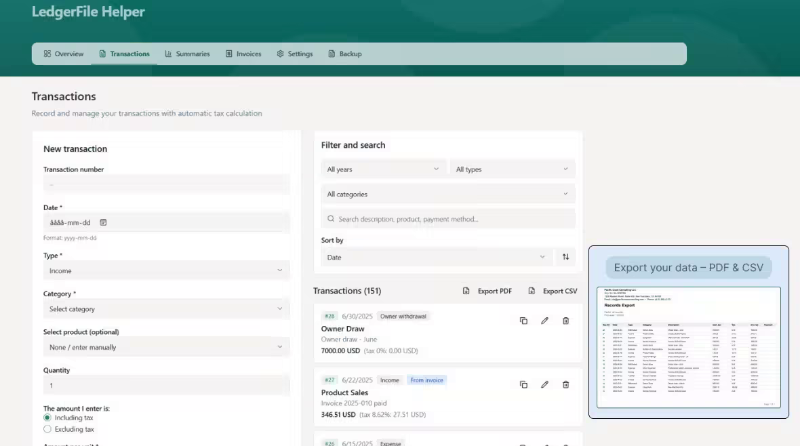Duplicate the Product Sales transaction
800x446 pixels.
[523, 384]
